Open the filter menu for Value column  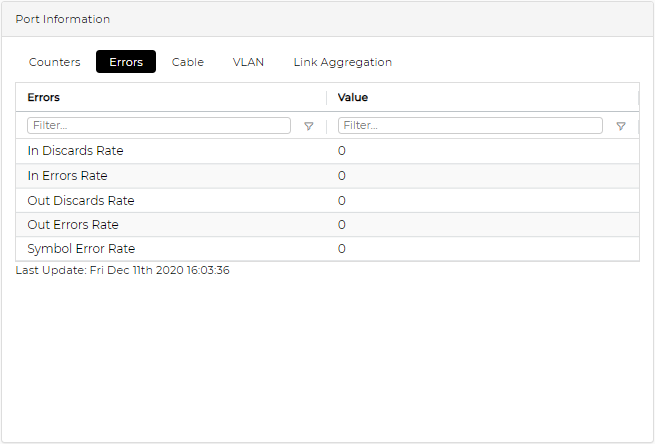coord(621,126)
